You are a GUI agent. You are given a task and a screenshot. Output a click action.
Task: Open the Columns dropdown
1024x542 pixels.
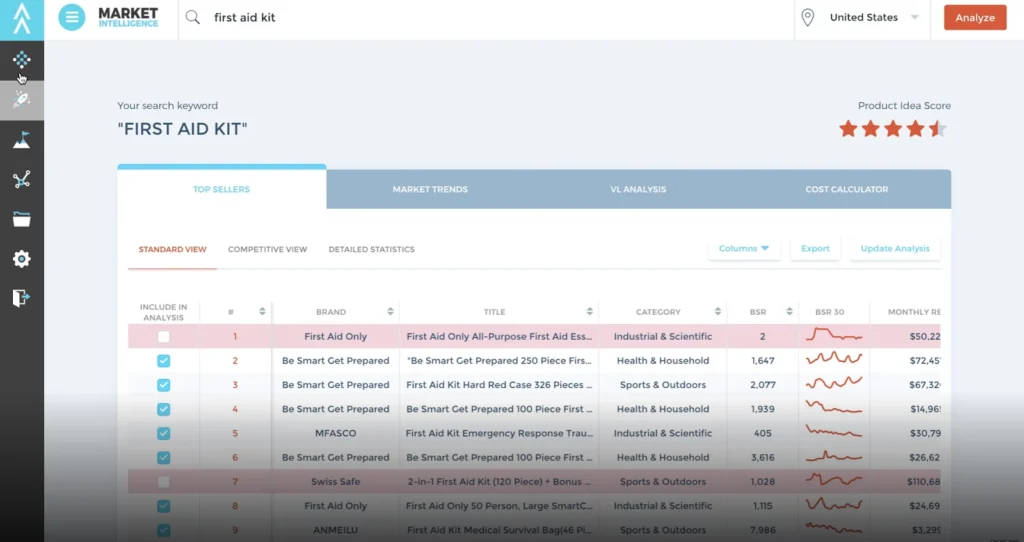click(744, 249)
